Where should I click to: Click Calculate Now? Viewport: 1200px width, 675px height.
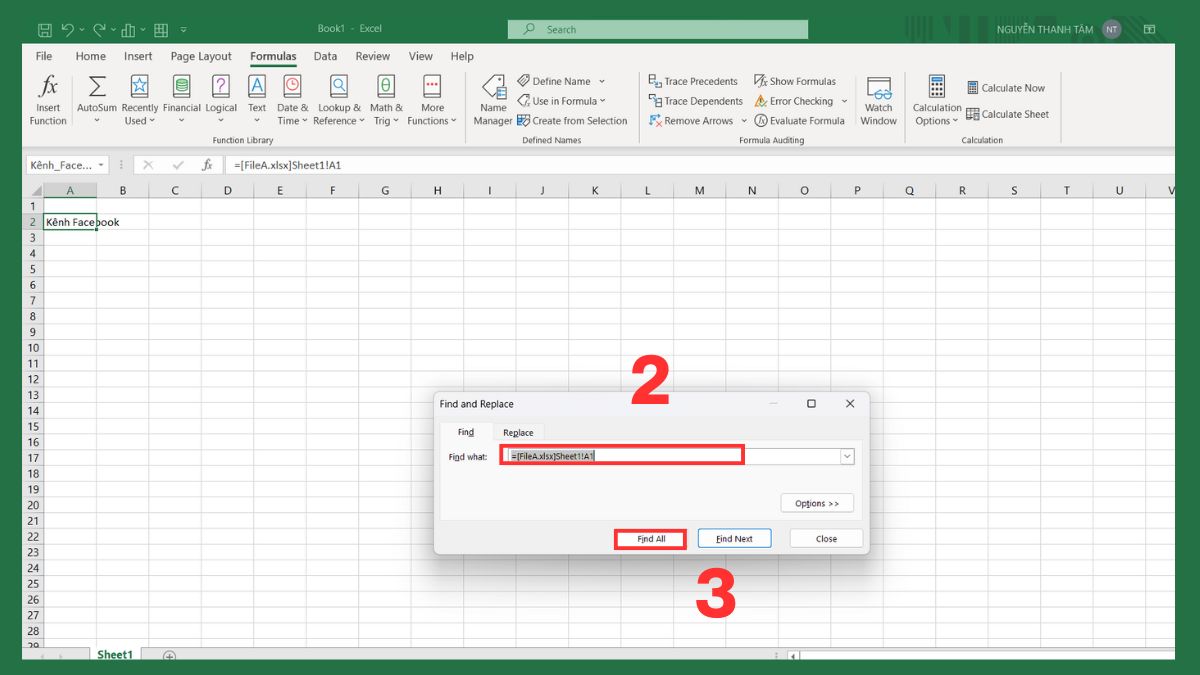pos(1006,88)
